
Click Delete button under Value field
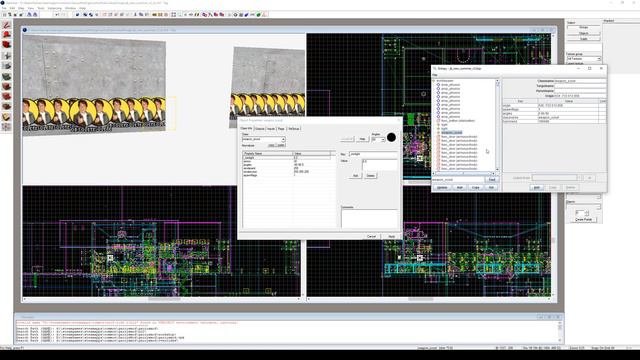tap(370, 176)
